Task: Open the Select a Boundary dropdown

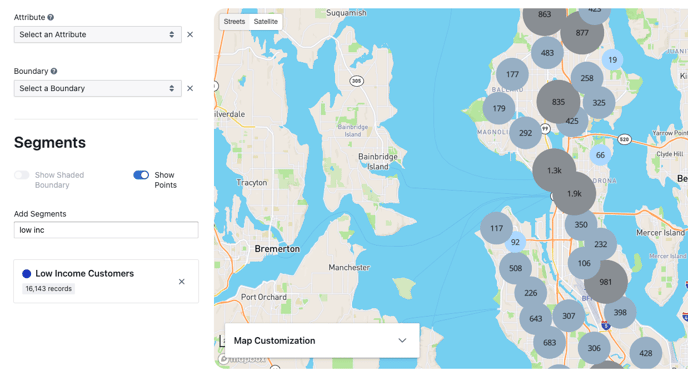Action: pos(97,89)
